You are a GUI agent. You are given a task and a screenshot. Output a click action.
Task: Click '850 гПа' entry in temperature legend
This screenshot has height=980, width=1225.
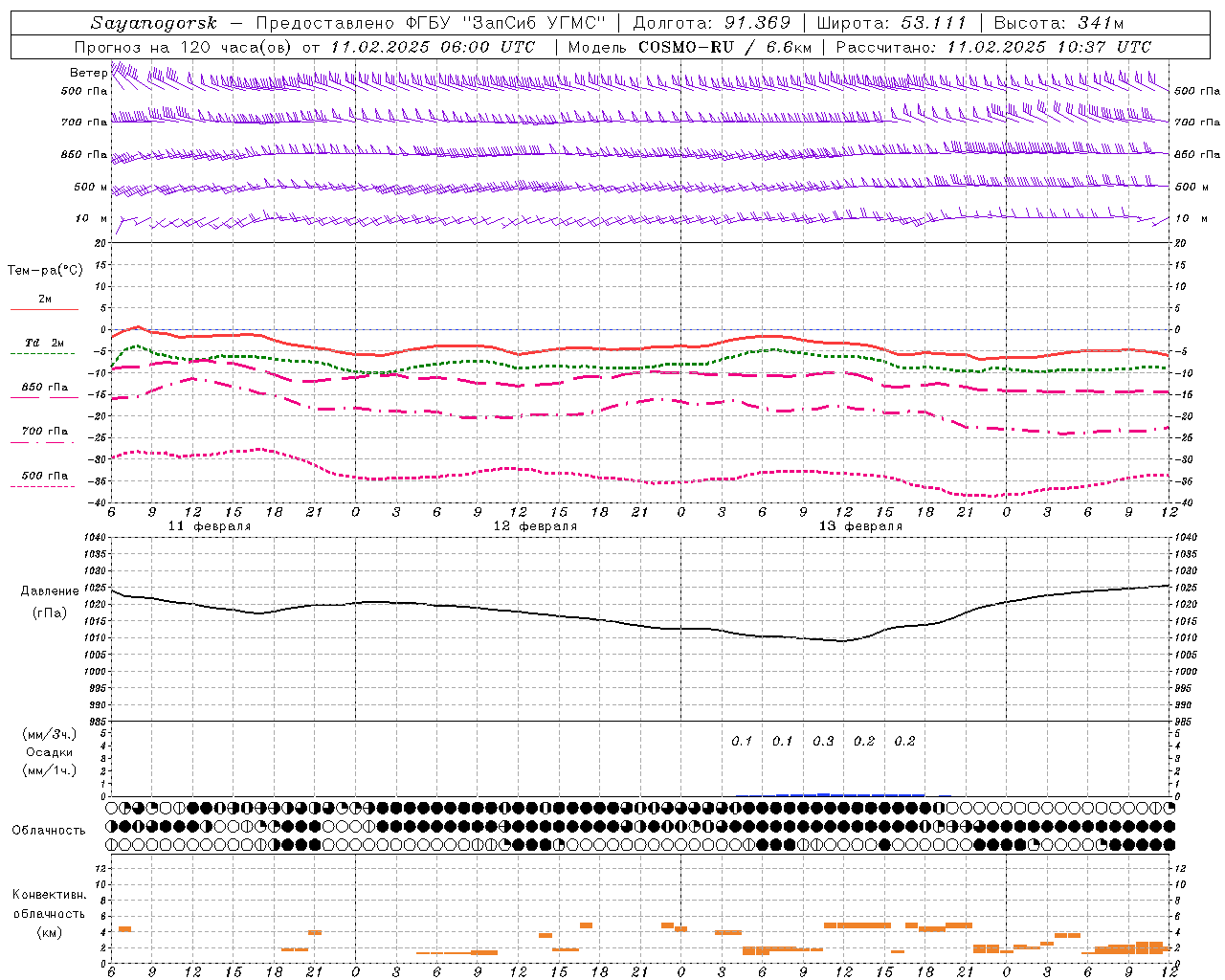coord(45,388)
